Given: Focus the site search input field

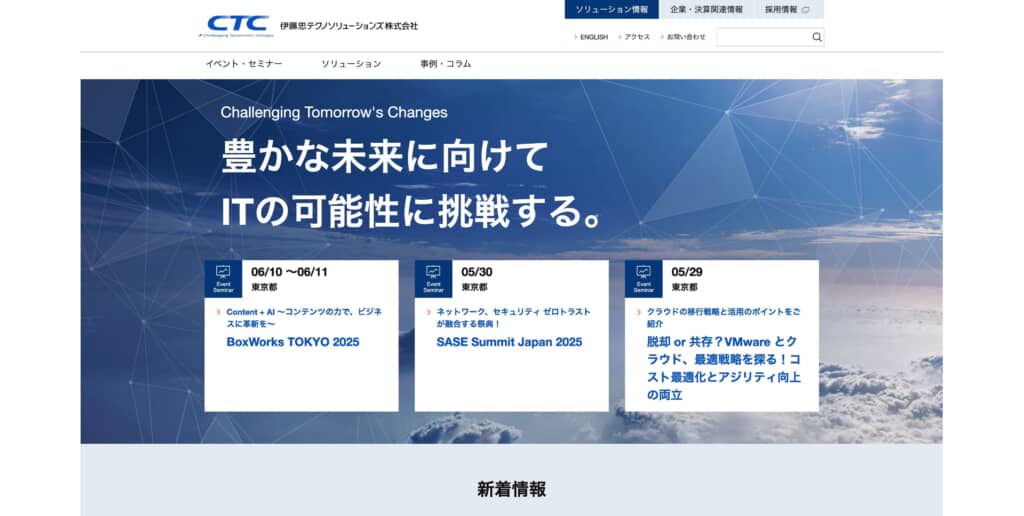Looking at the screenshot, I should [762, 37].
